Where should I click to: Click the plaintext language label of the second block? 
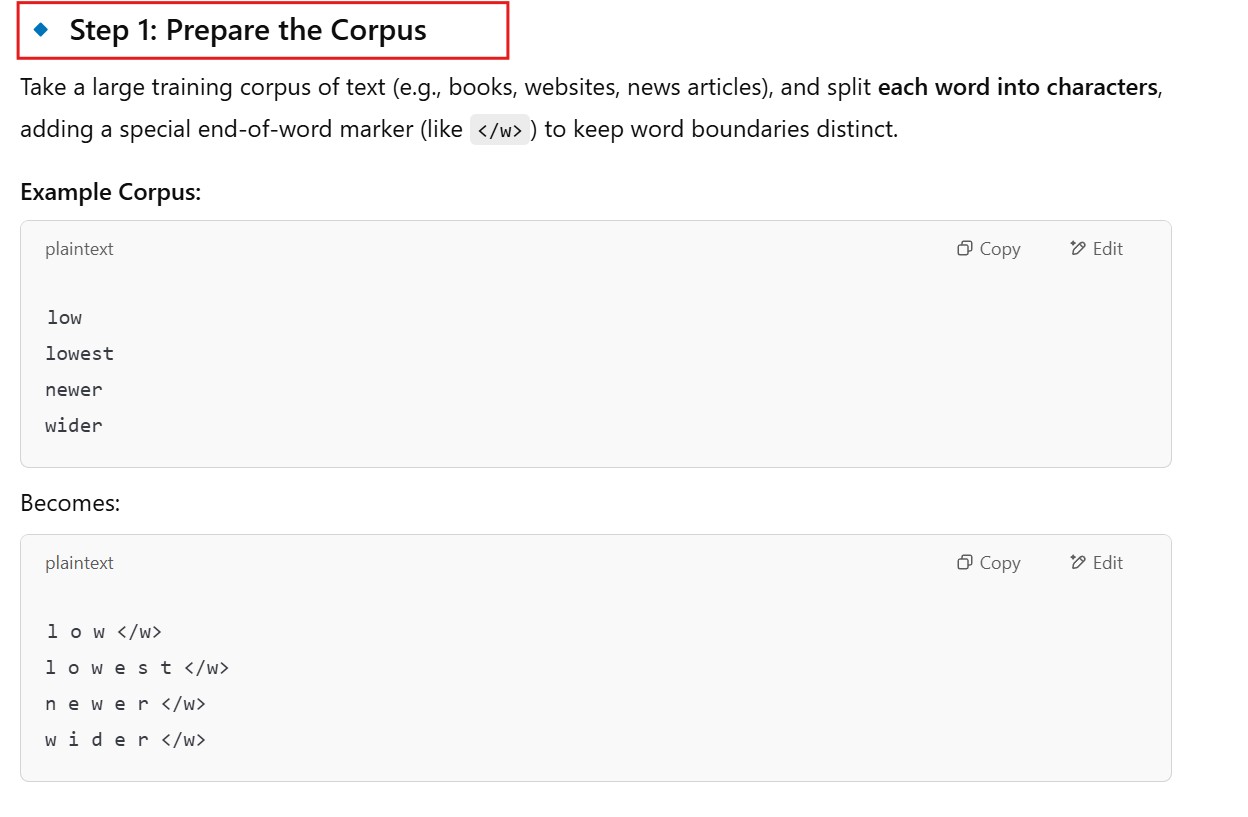click(79, 563)
